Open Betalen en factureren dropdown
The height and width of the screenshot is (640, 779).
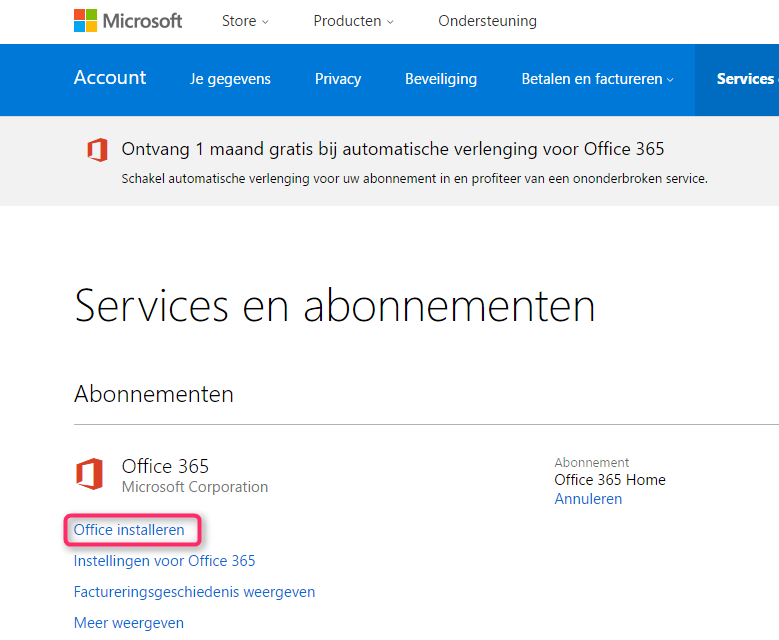[x=597, y=79]
